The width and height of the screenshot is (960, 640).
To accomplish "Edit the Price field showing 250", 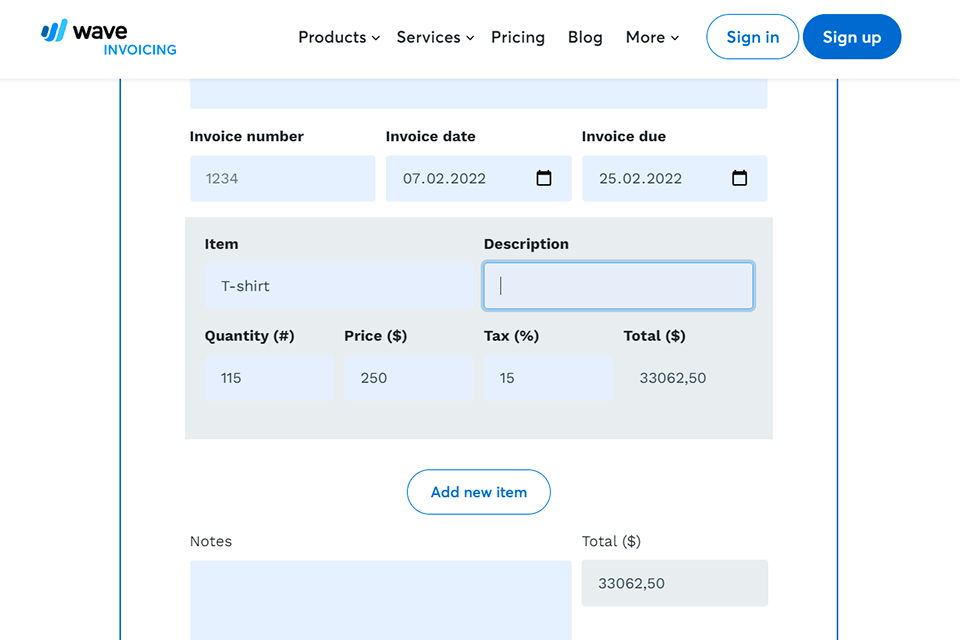I will point(408,378).
